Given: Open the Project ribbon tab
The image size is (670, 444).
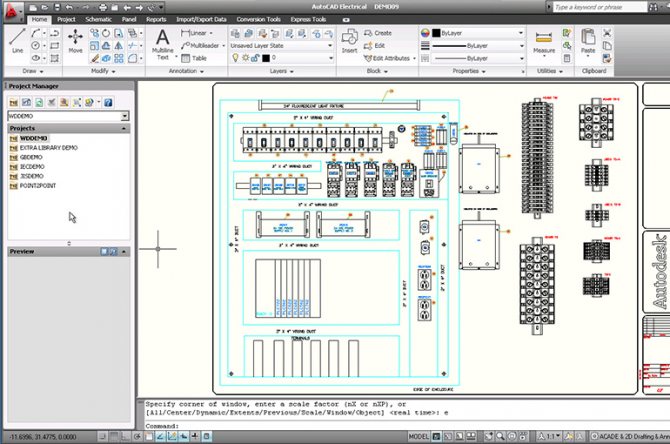Looking at the screenshot, I should click(66, 19).
